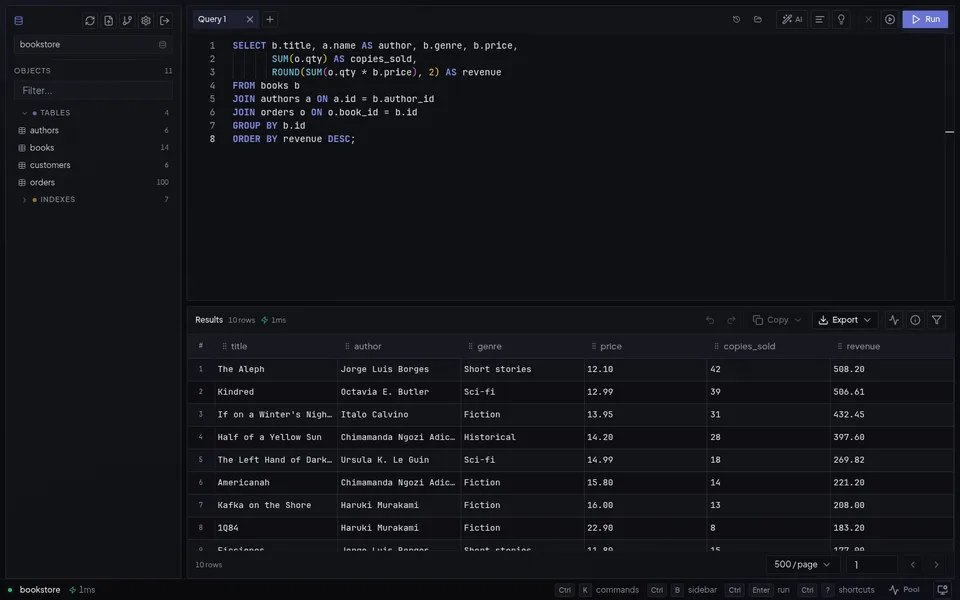Select the '1Q84' title cell

click(276, 528)
